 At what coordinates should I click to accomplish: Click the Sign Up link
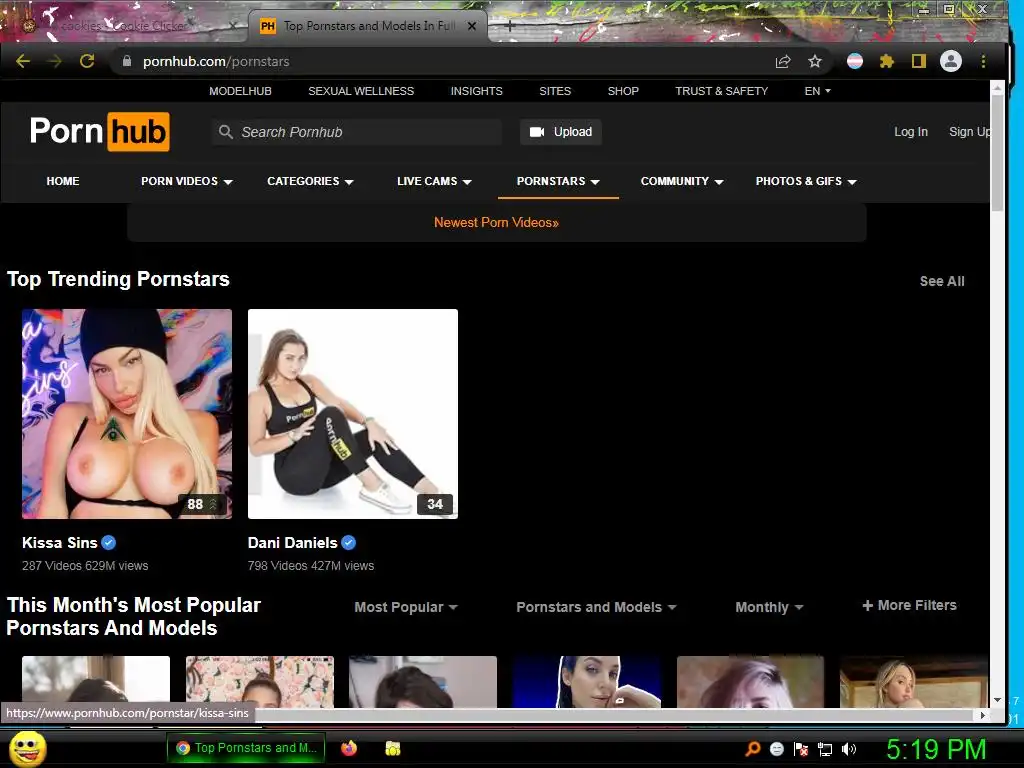[970, 132]
